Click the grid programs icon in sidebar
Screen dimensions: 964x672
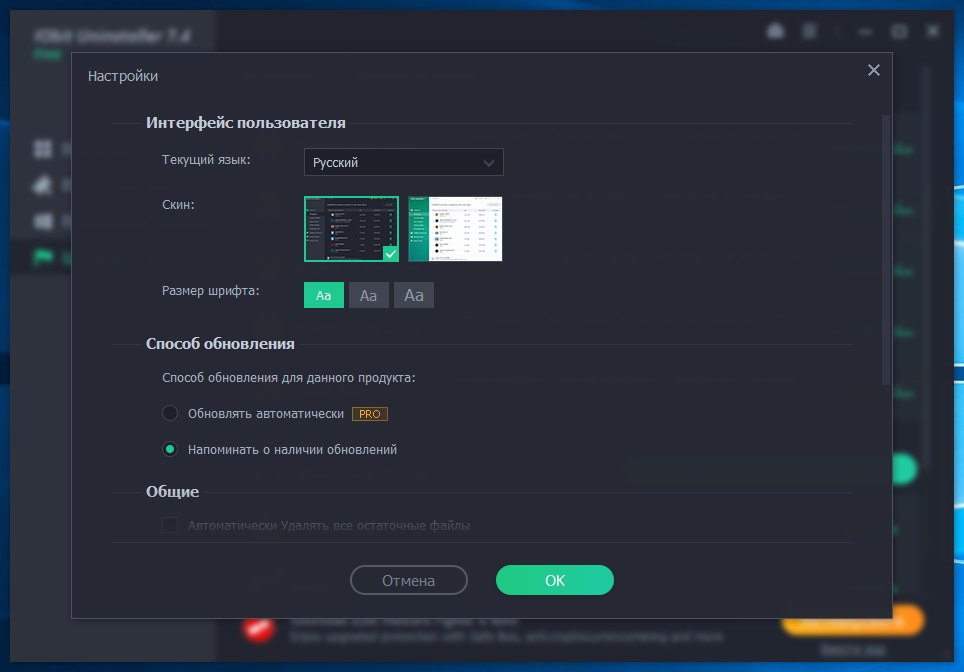click(43, 149)
